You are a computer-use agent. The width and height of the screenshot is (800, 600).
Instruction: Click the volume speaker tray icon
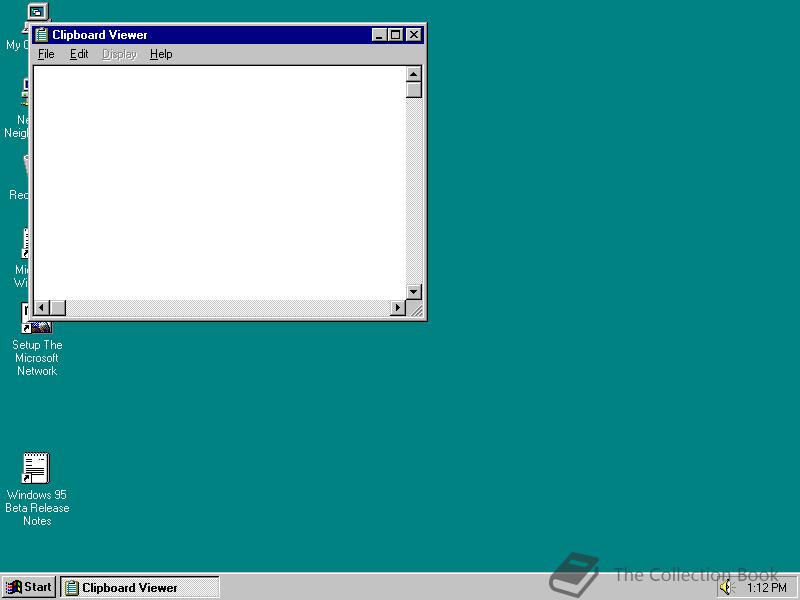point(725,588)
